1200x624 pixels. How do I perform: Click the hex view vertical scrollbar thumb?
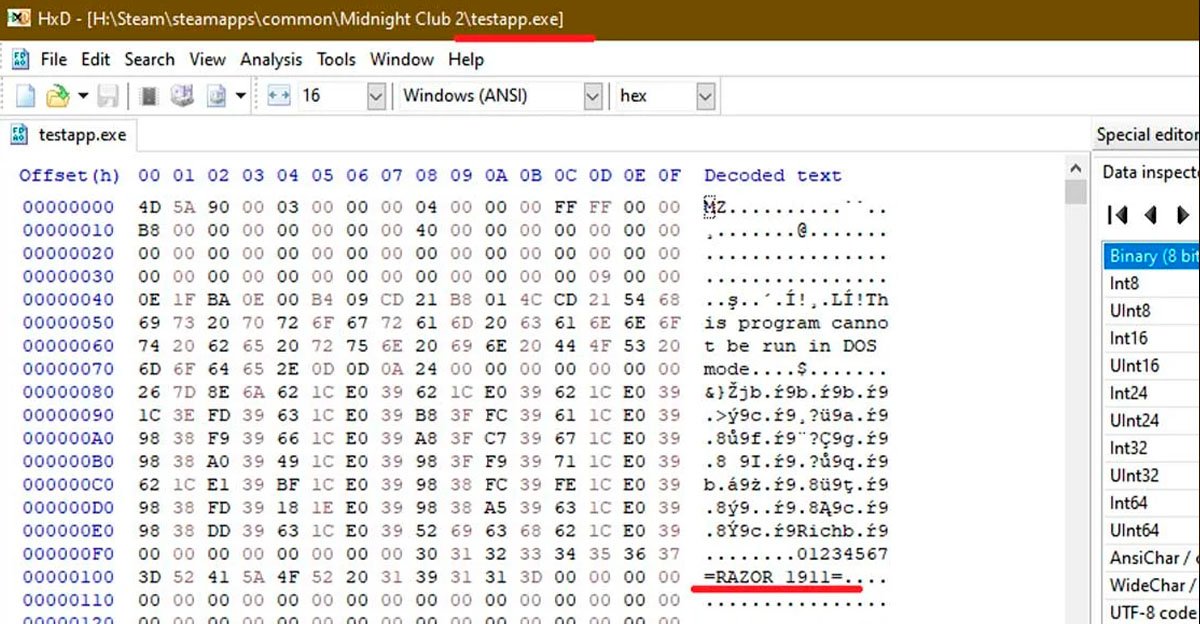(x=1076, y=192)
